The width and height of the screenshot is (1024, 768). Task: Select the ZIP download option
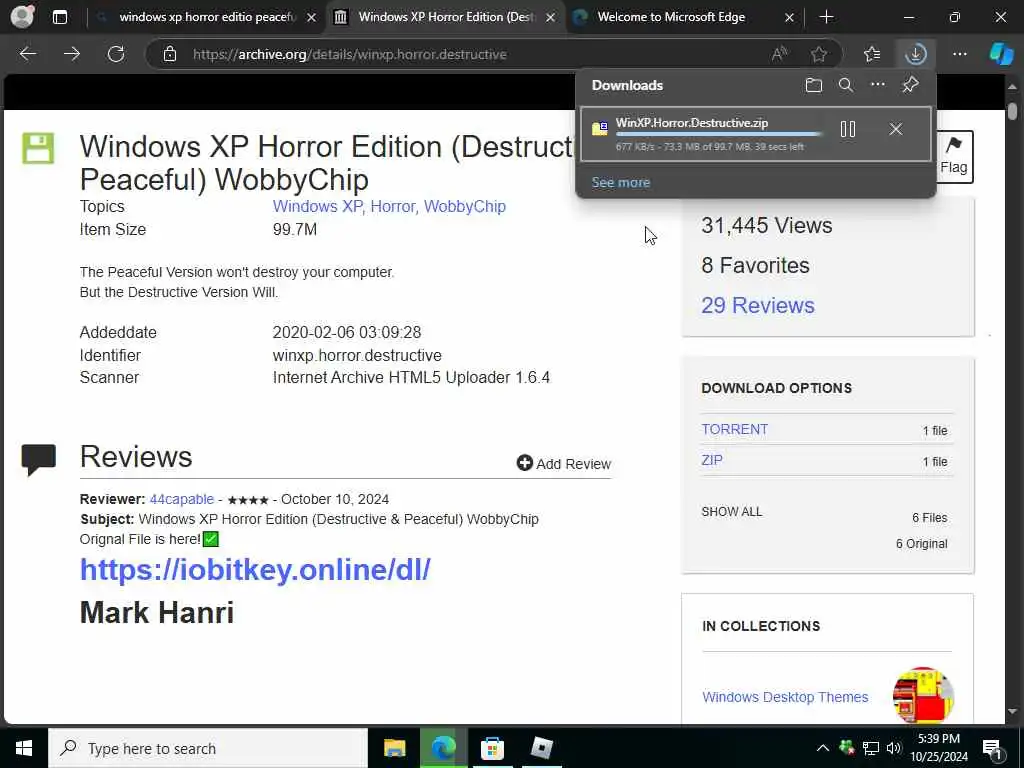point(712,460)
